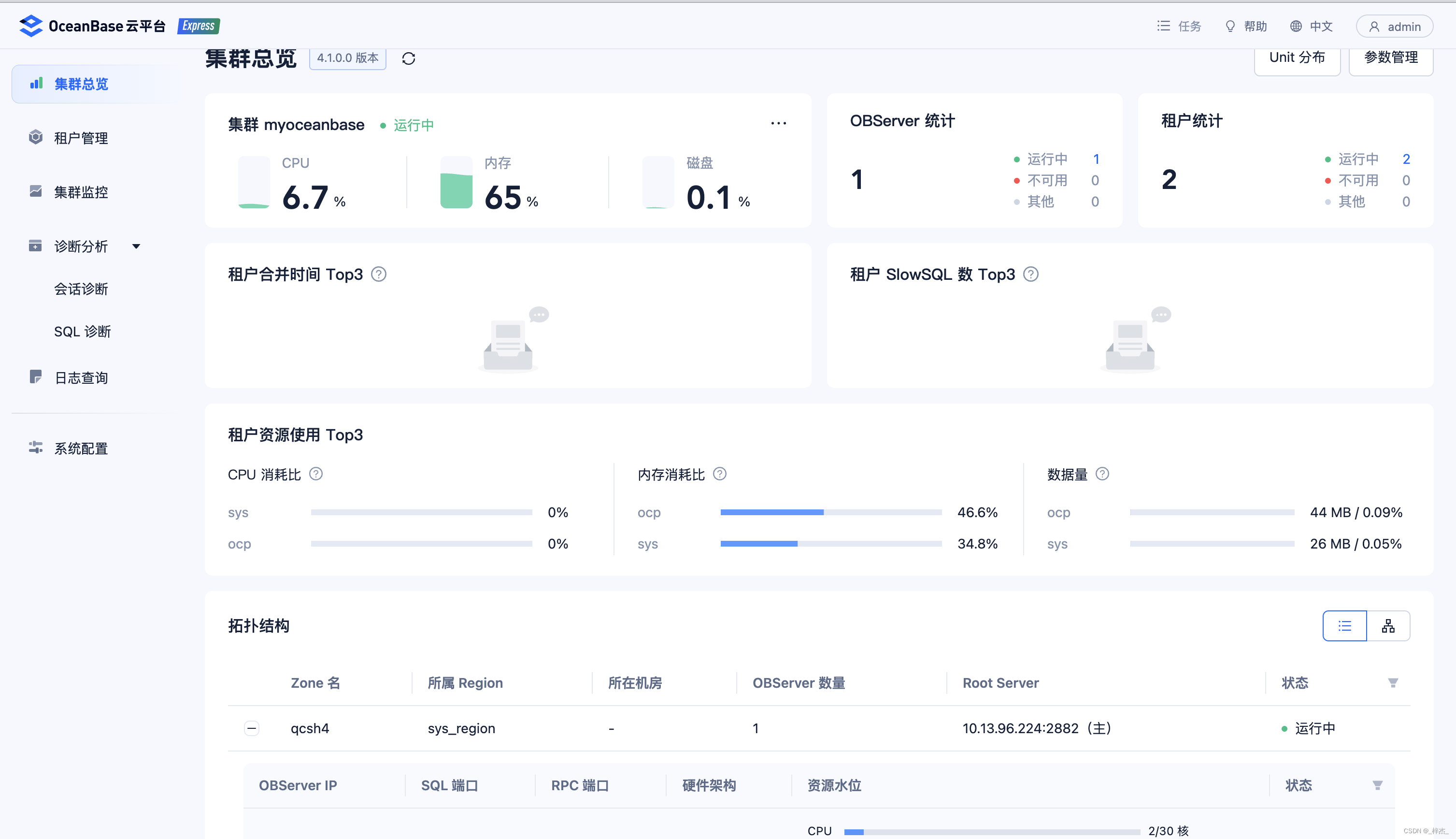Click the 诊断分析 sidebar icon
Screen dimensions: 1456x839
[x=35, y=246]
